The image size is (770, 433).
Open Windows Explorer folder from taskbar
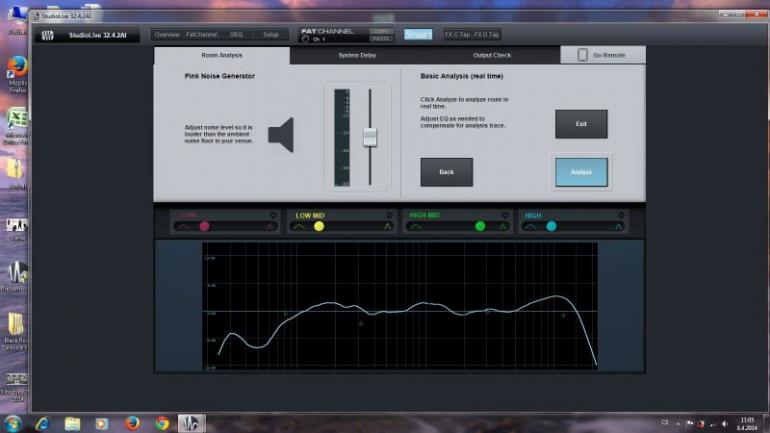72,423
